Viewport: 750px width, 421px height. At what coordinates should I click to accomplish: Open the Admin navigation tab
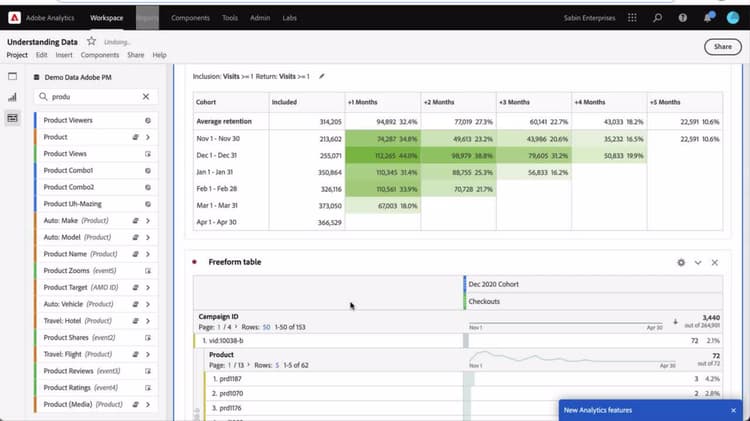coord(260,18)
